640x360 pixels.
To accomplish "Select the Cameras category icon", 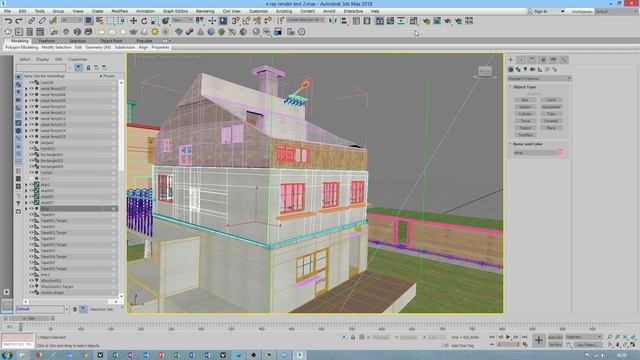I will click(x=533, y=70).
